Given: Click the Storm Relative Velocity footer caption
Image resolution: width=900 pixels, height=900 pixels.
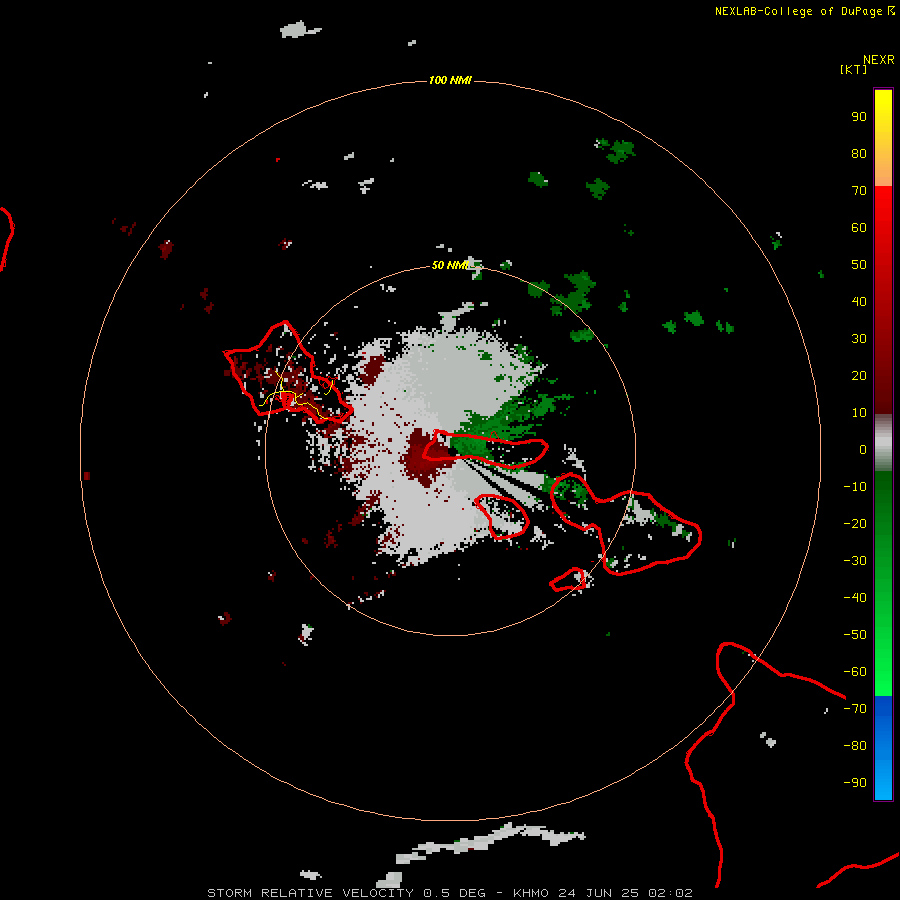Looking at the screenshot, I should point(450,893).
